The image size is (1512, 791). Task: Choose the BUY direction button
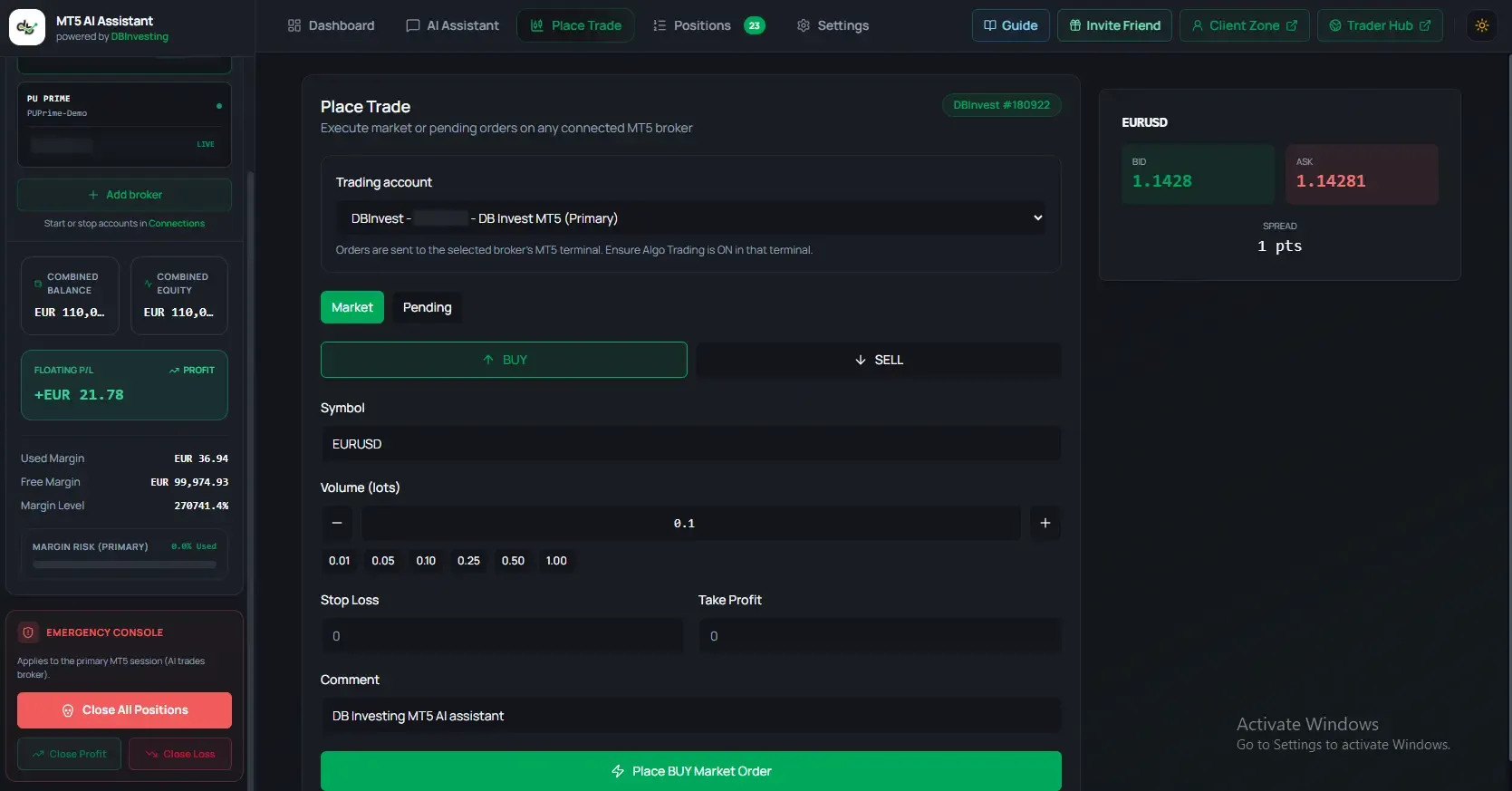pos(504,360)
